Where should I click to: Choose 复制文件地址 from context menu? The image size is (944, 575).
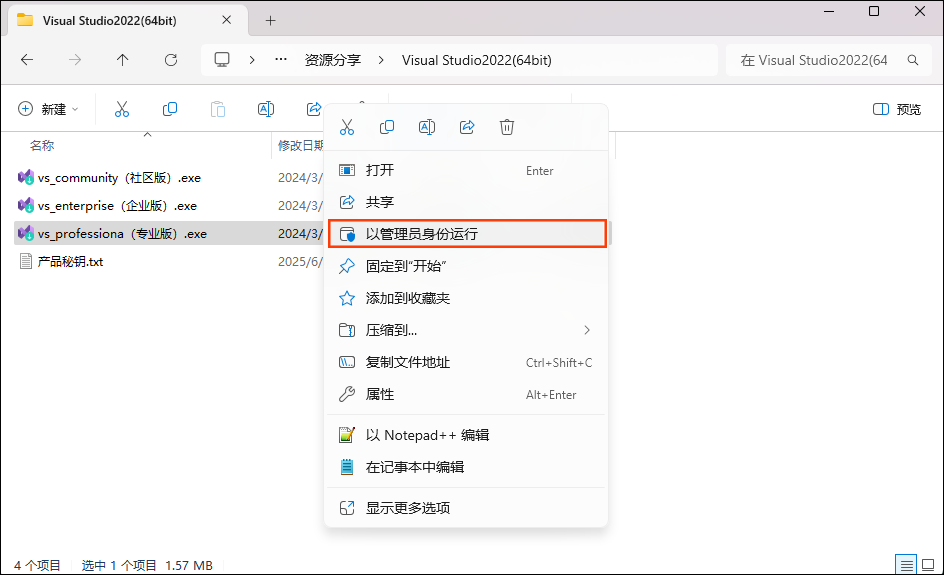click(x=466, y=362)
